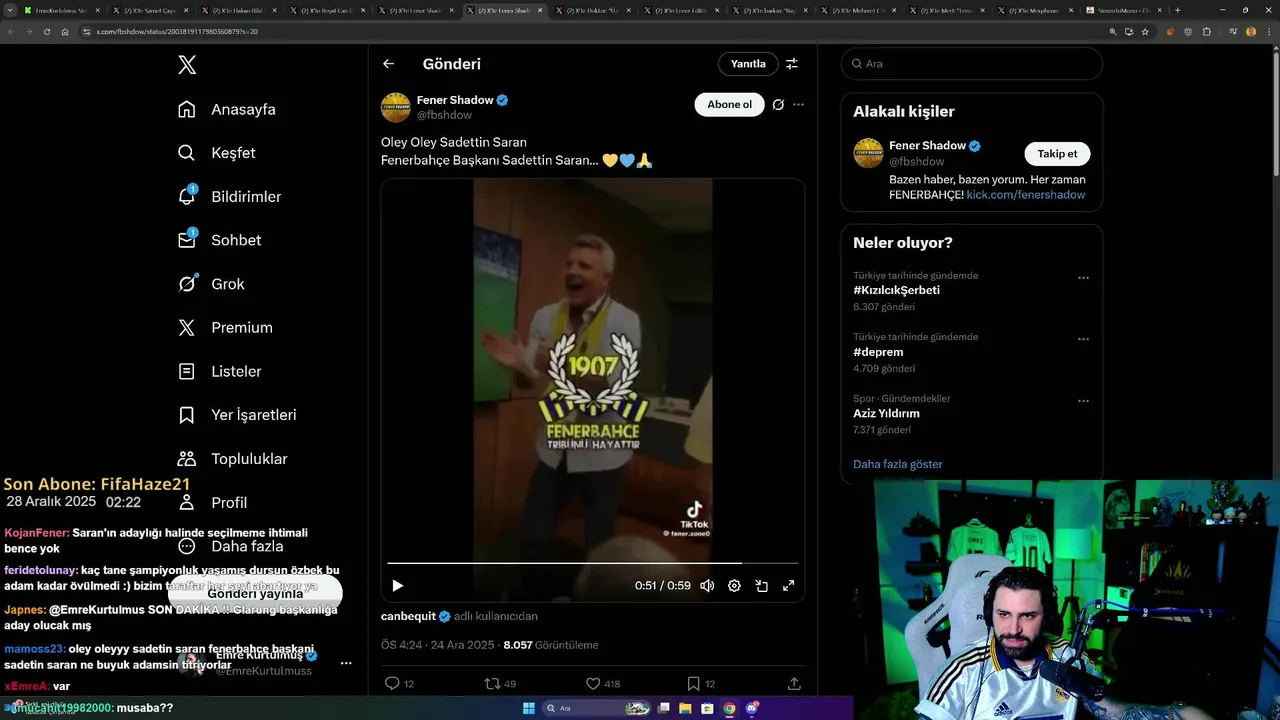This screenshot has height=720, width=1280.
Task: Open Fener Shadow profile avatar on post
Action: (396, 107)
